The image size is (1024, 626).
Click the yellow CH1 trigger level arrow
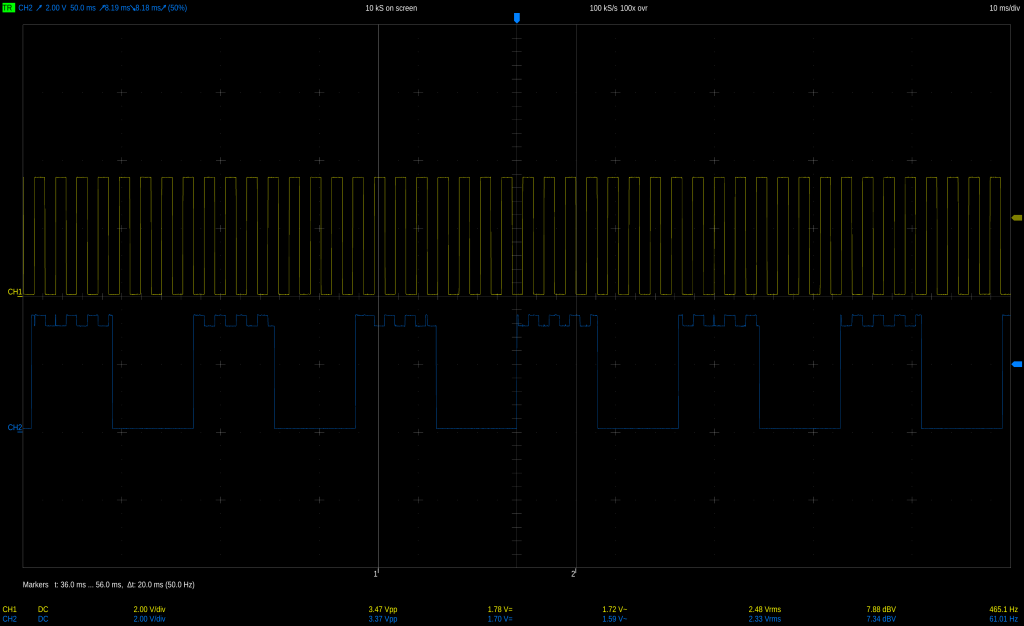(x=1017, y=218)
